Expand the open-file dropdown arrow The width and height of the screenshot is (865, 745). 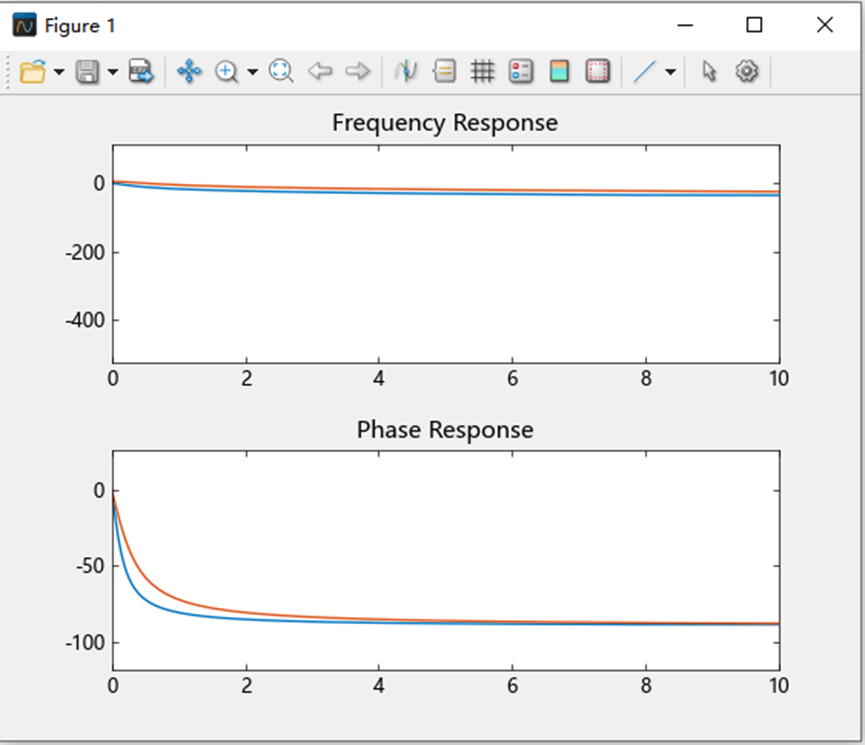(59, 72)
